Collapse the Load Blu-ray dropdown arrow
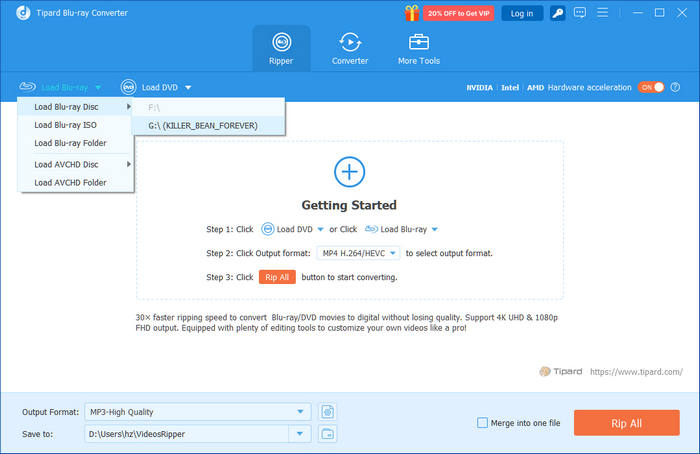The width and height of the screenshot is (700, 454). (98, 87)
